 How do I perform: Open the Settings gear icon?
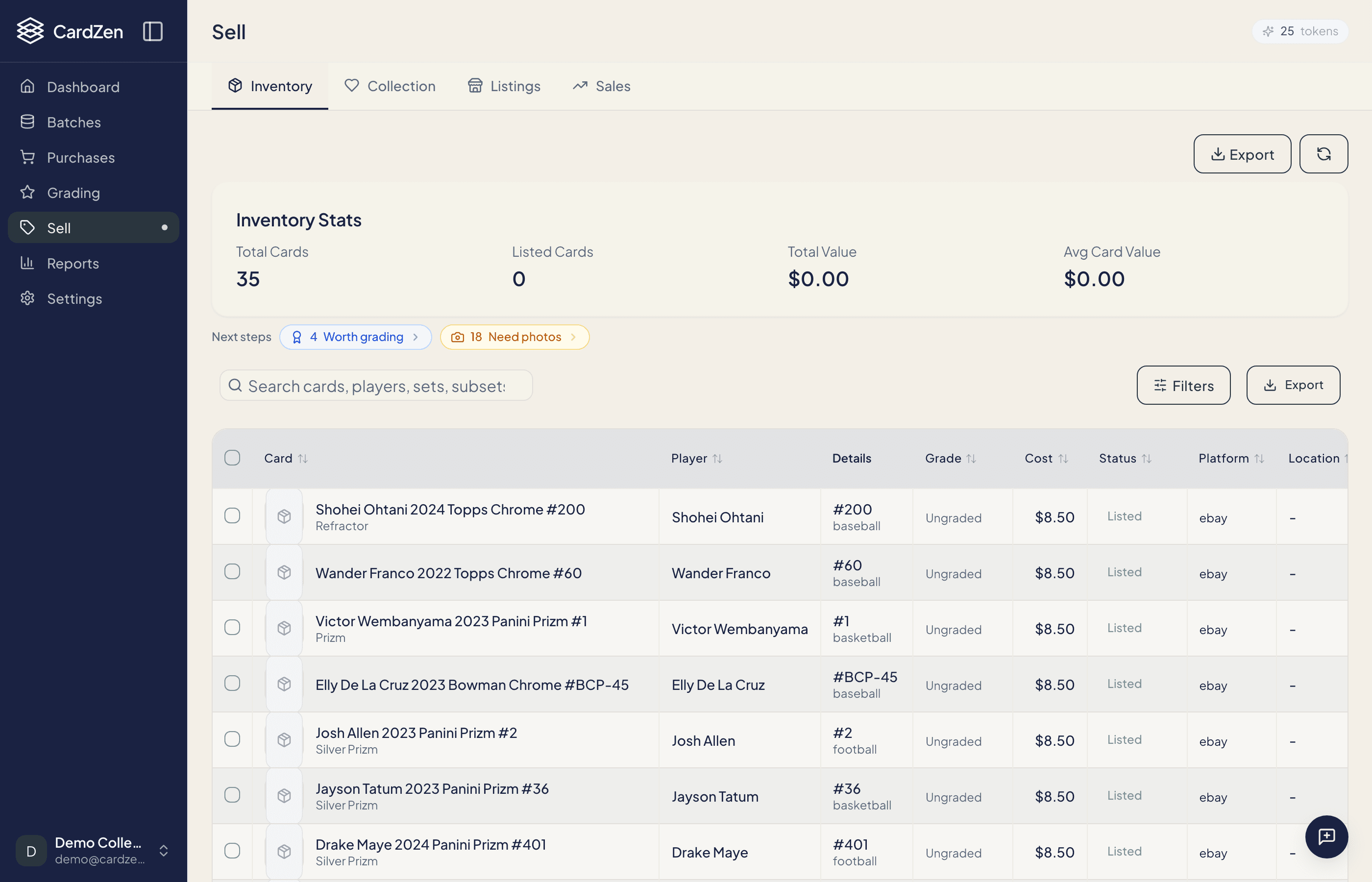27,298
